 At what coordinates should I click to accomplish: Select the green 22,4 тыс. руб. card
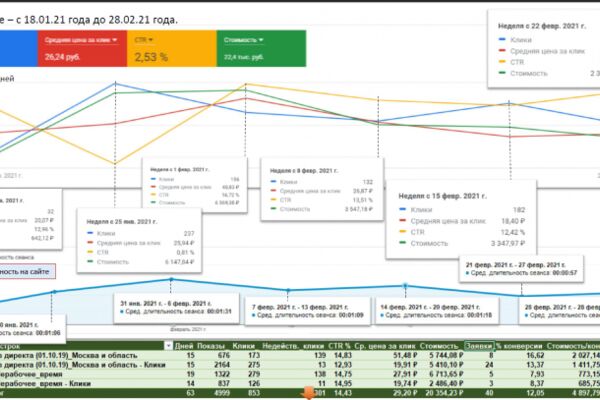261,49
